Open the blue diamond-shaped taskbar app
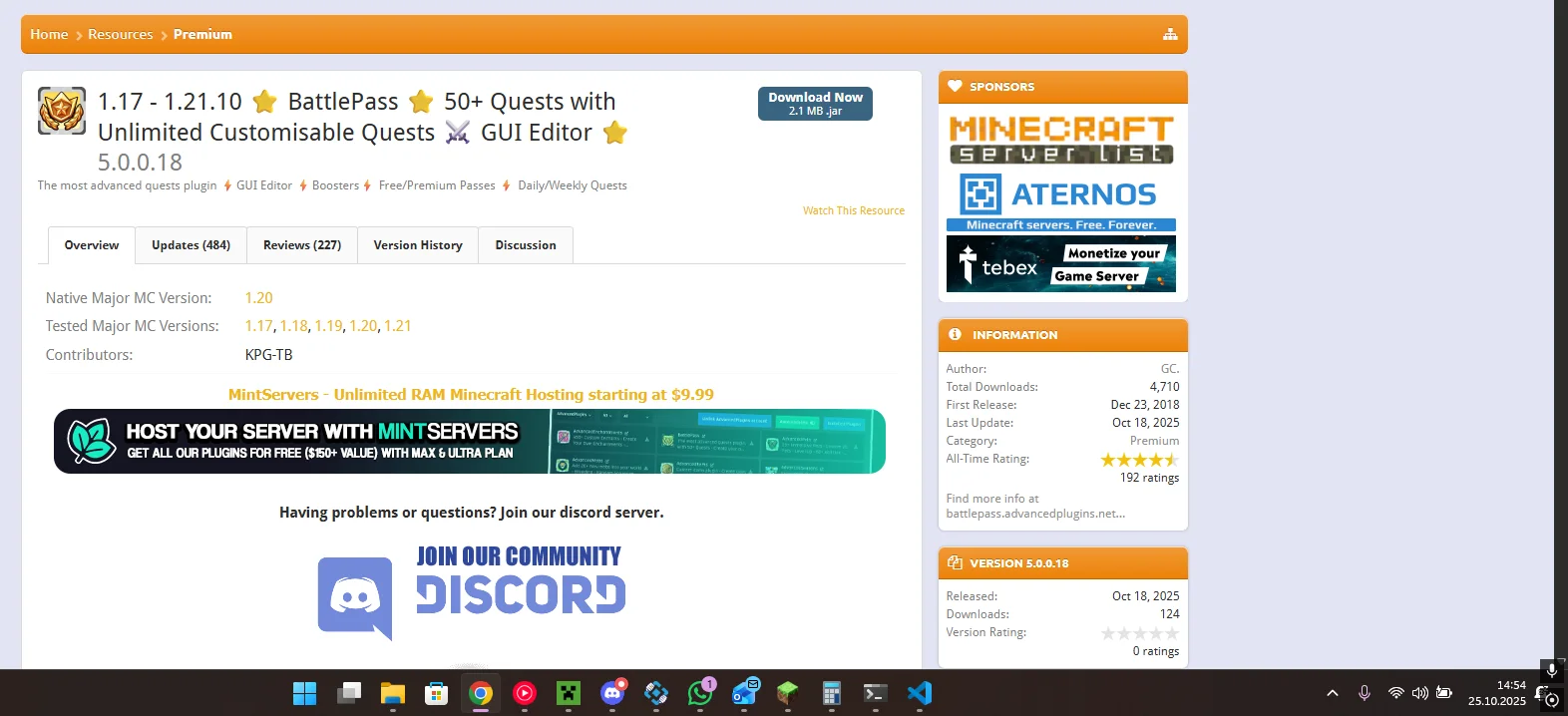Viewport: 1568px width, 716px height. click(656, 693)
